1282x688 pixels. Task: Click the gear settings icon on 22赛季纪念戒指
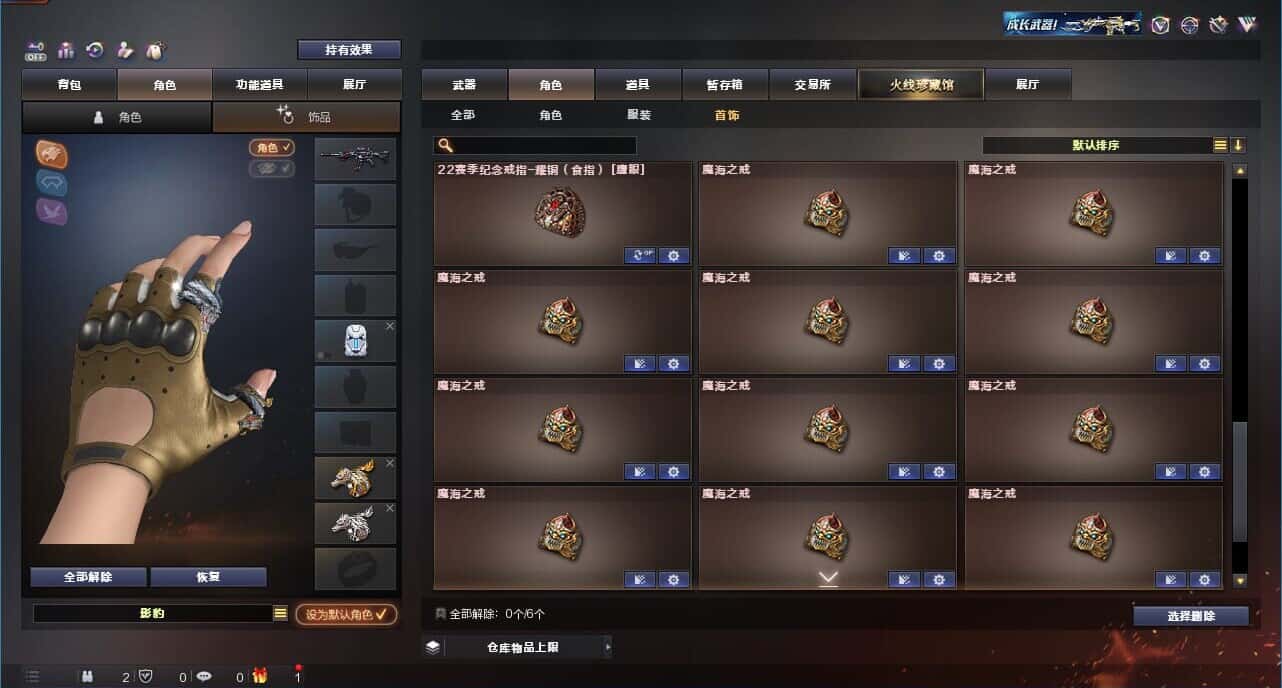pyautogui.click(x=674, y=255)
